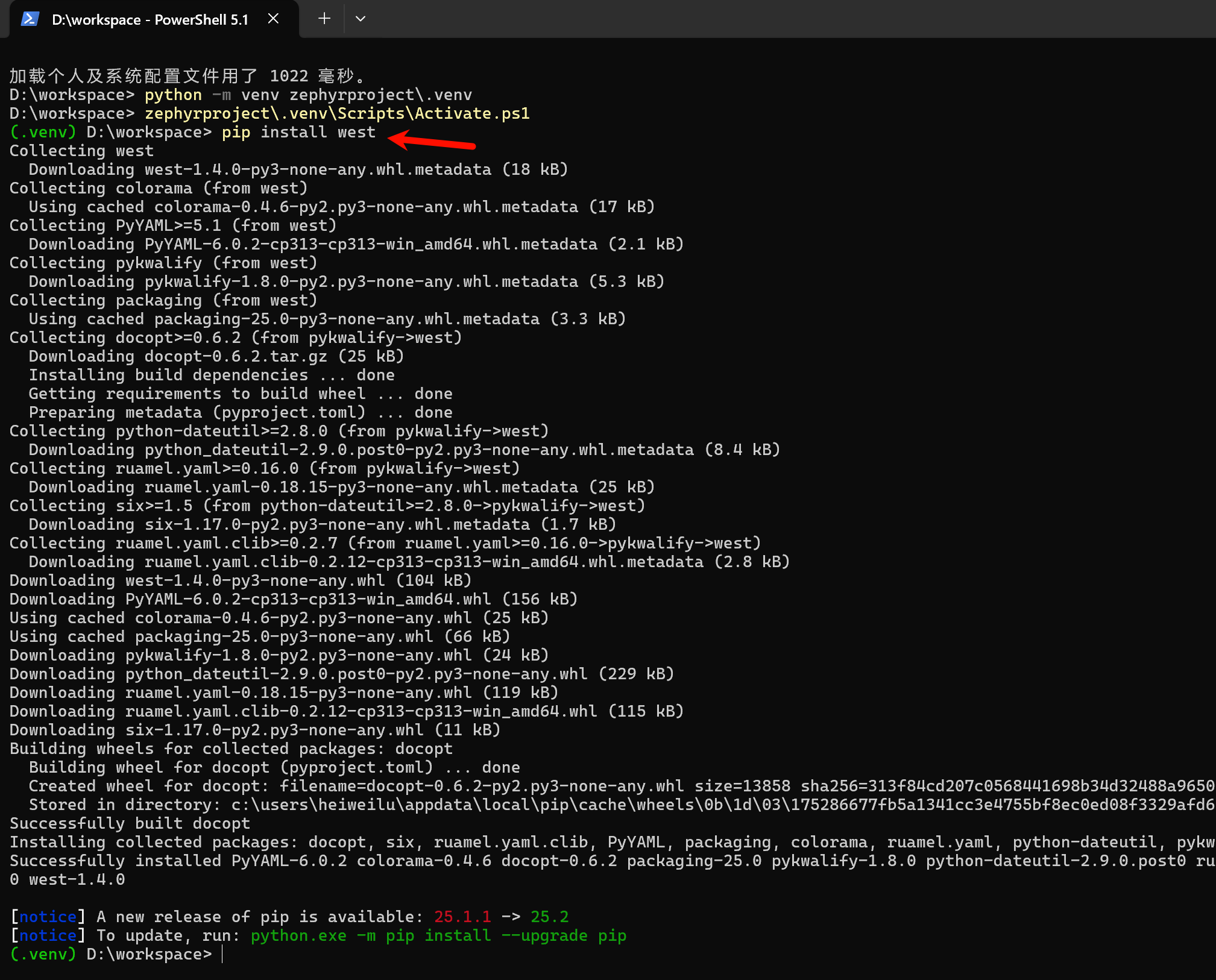Click the Activate.ps1 command line
The image size is (1216, 980).
pyautogui.click(x=336, y=113)
